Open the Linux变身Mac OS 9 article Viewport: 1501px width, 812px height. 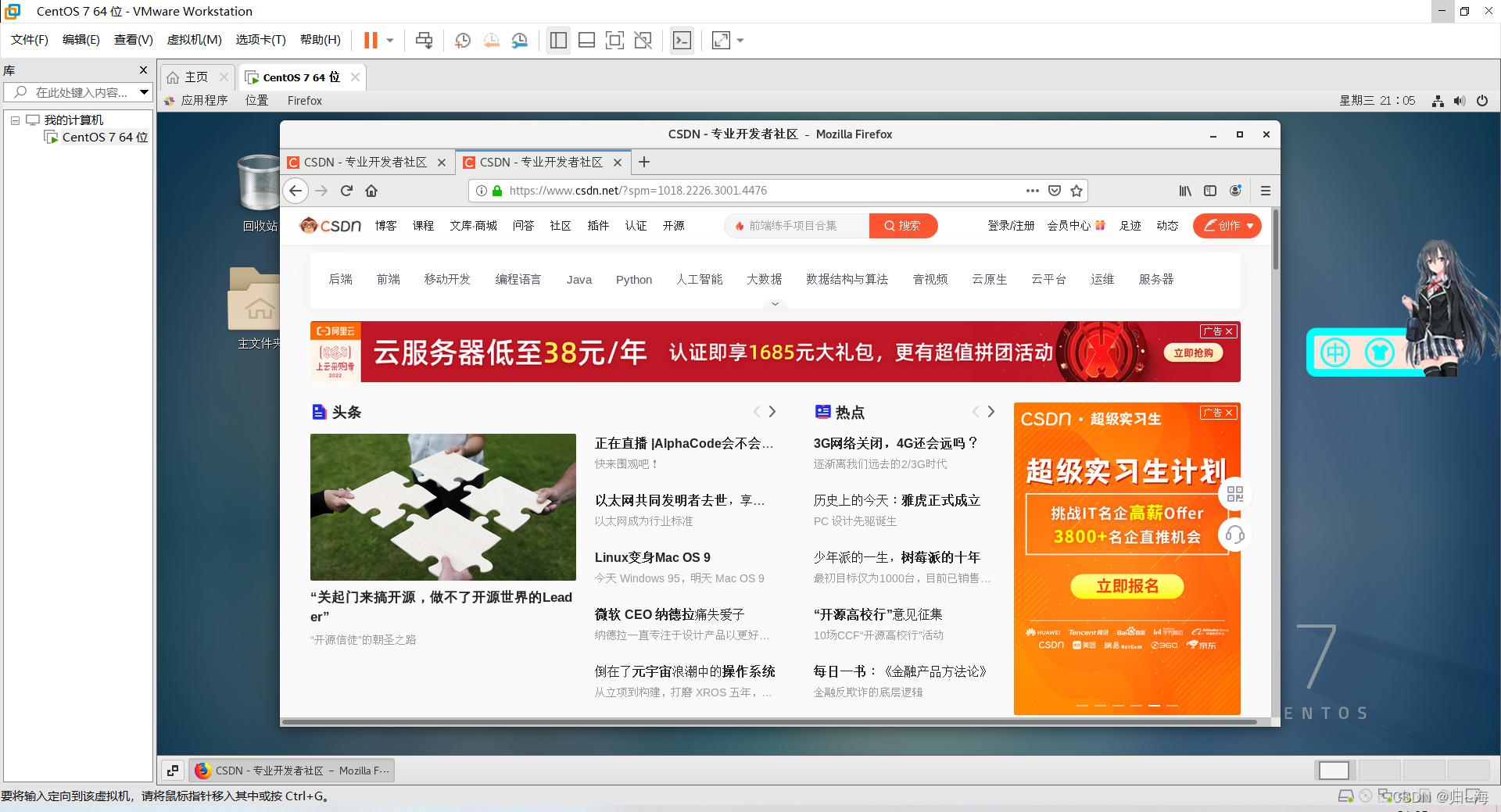pos(652,557)
